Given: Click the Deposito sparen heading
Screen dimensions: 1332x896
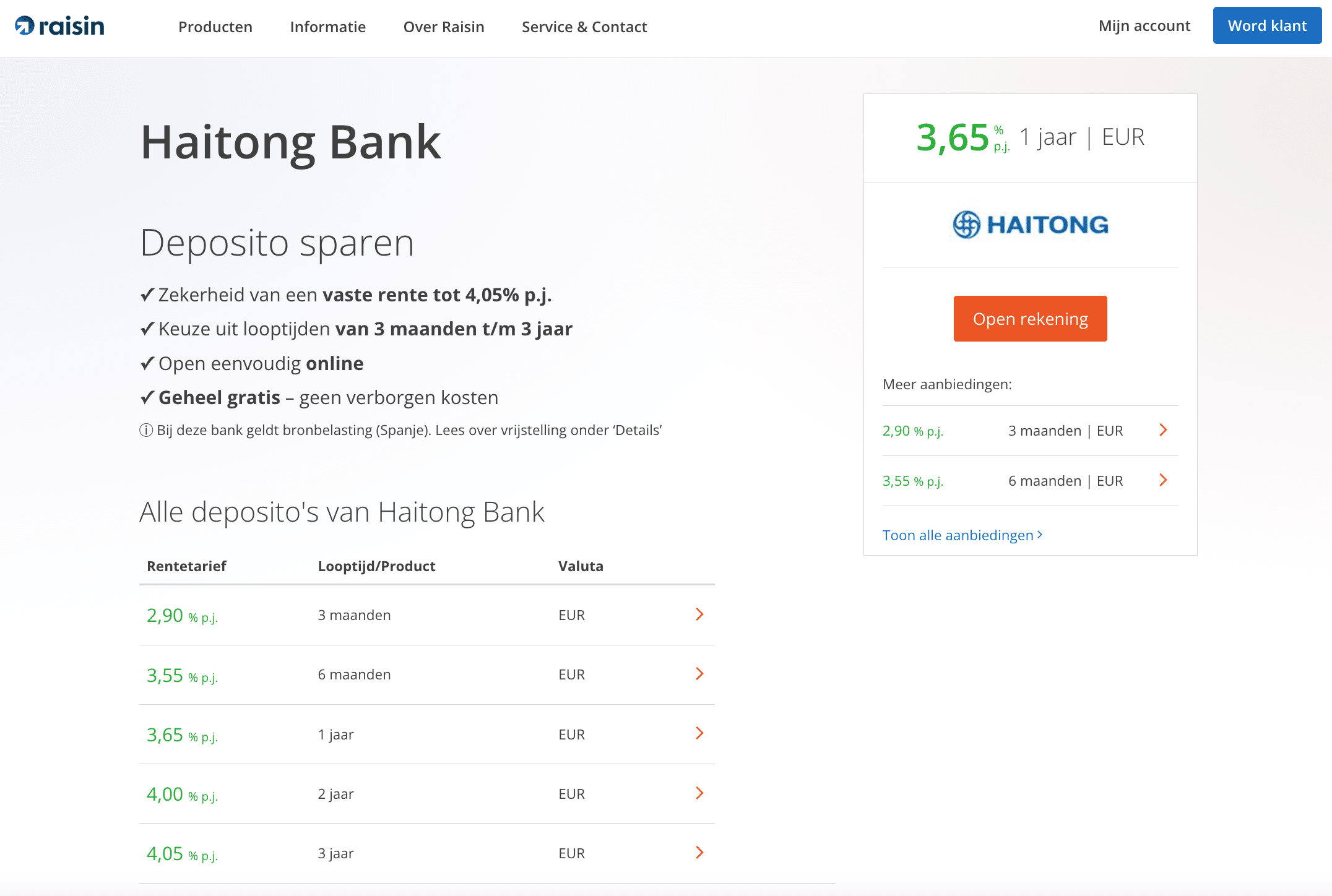Looking at the screenshot, I should [277, 244].
